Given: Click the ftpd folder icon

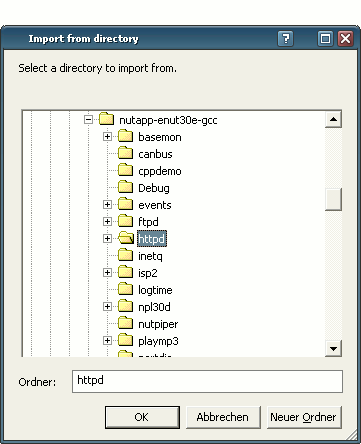Looking at the screenshot, I should [126, 221].
